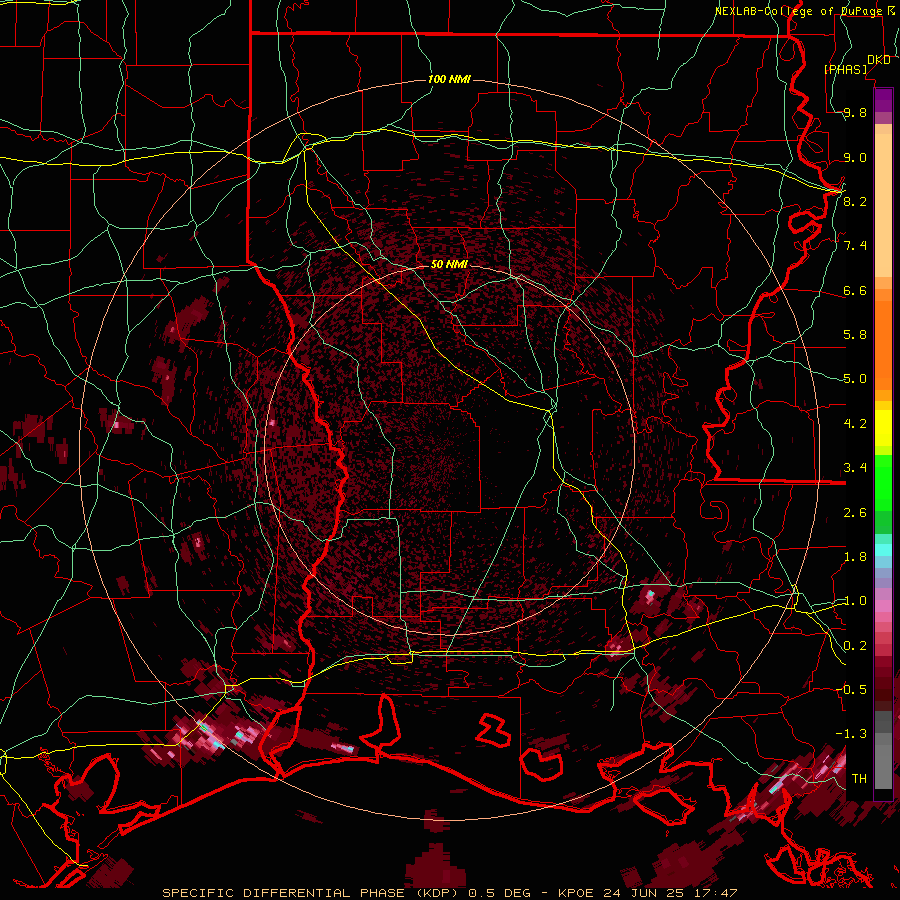The height and width of the screenshot is (900, 900).
Task: Select the 1.8 legend value
Action: point(855,557)
